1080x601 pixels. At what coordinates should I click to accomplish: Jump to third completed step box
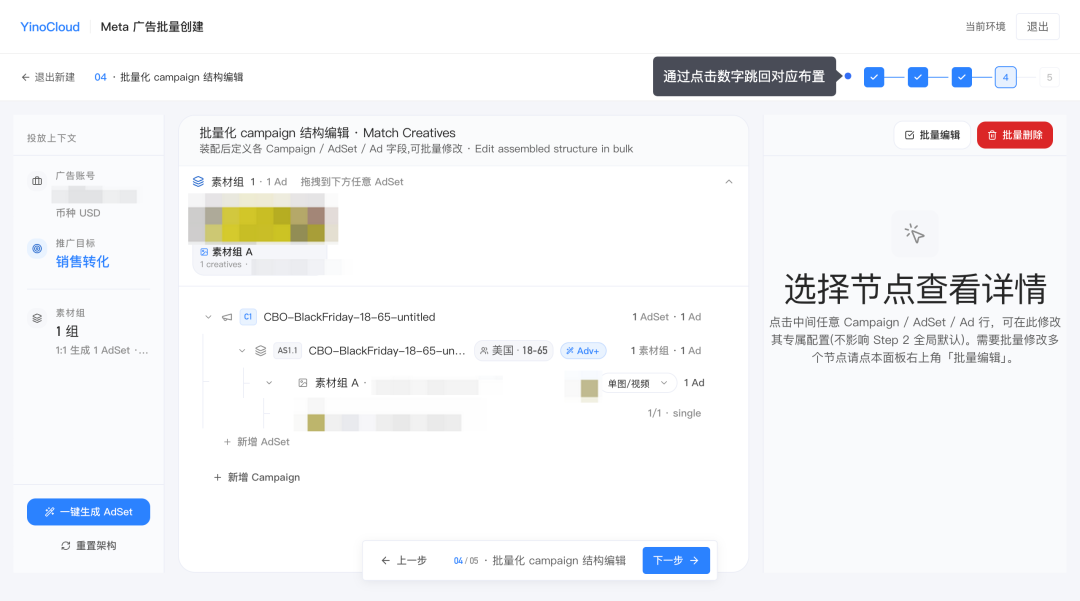962,77
